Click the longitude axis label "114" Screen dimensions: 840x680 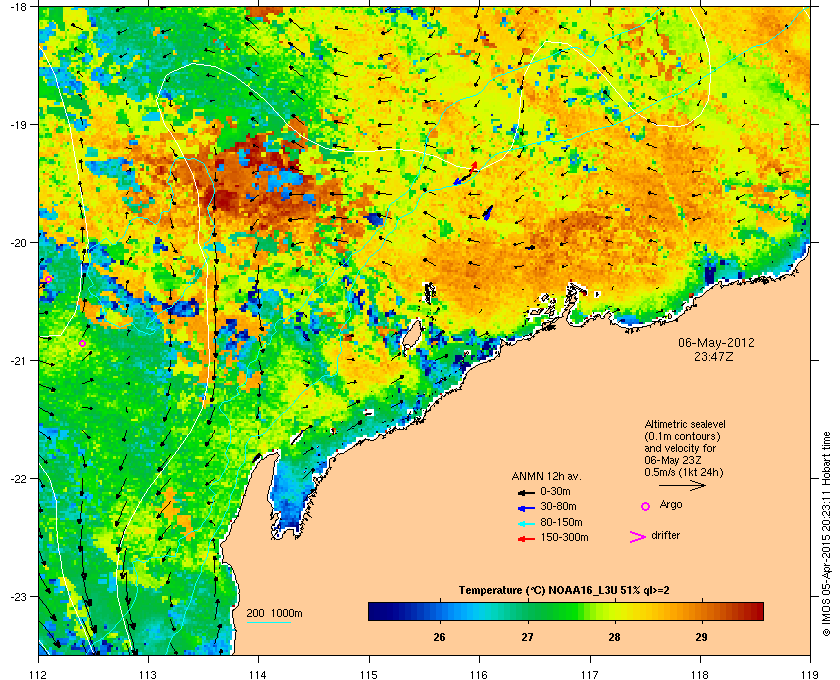258,674
